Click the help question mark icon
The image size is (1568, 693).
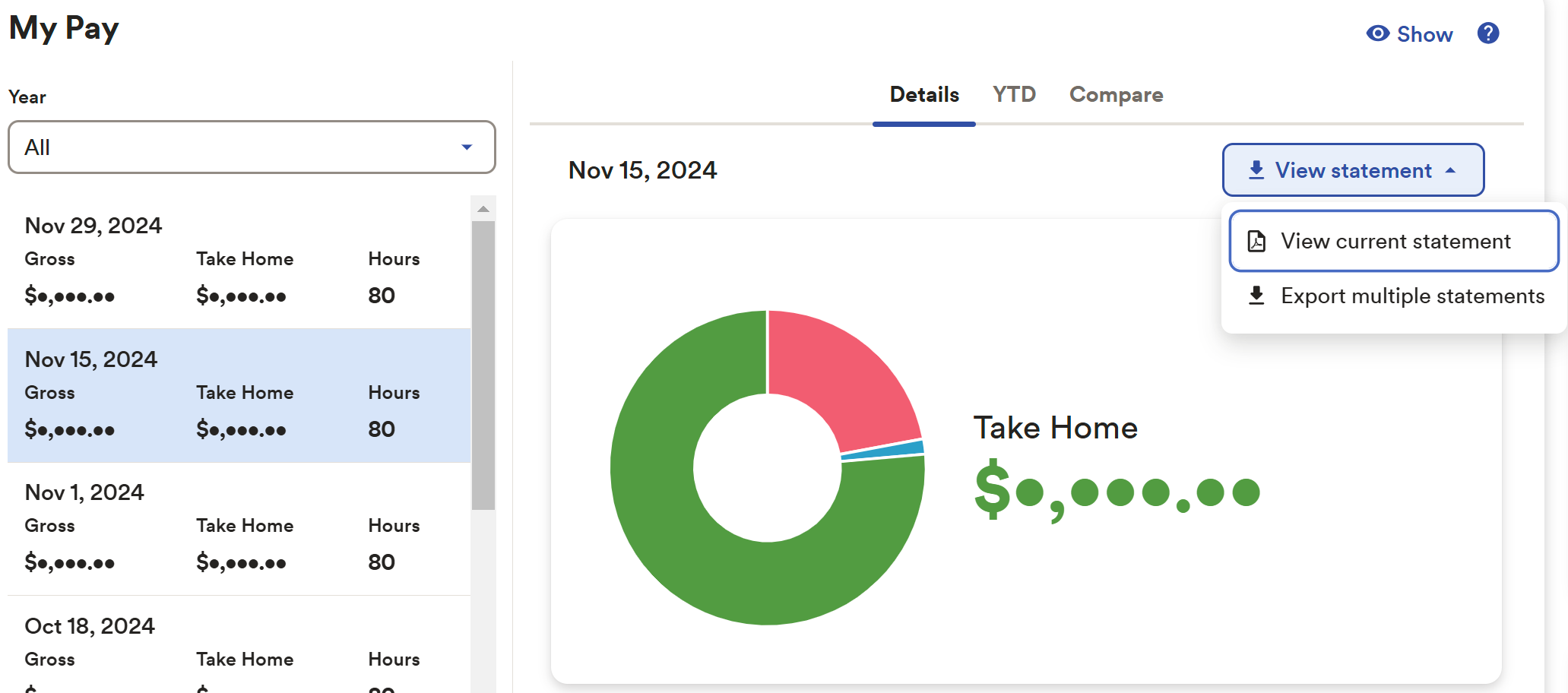[1487, 33]
